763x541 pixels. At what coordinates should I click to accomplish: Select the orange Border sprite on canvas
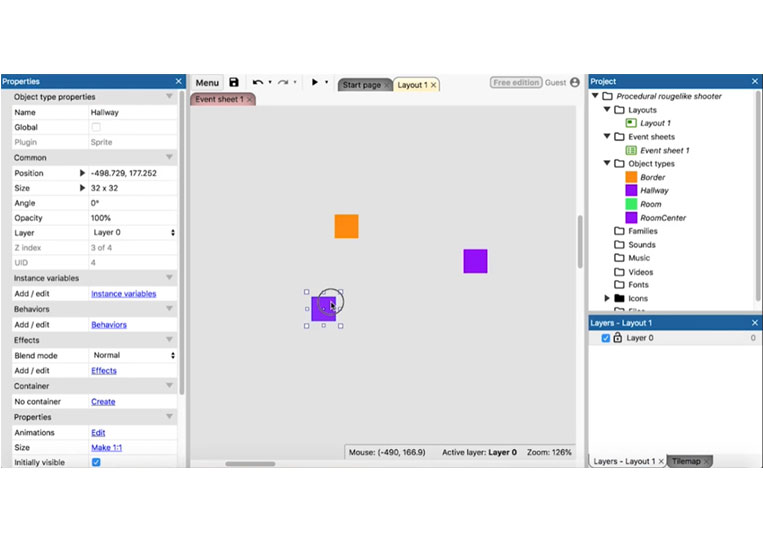click(346, 226)
